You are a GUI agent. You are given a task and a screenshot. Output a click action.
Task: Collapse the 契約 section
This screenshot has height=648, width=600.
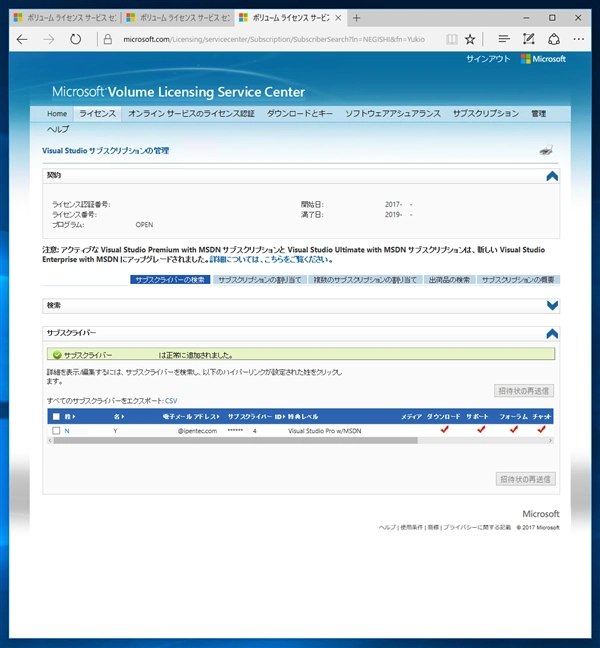(552, 176)
